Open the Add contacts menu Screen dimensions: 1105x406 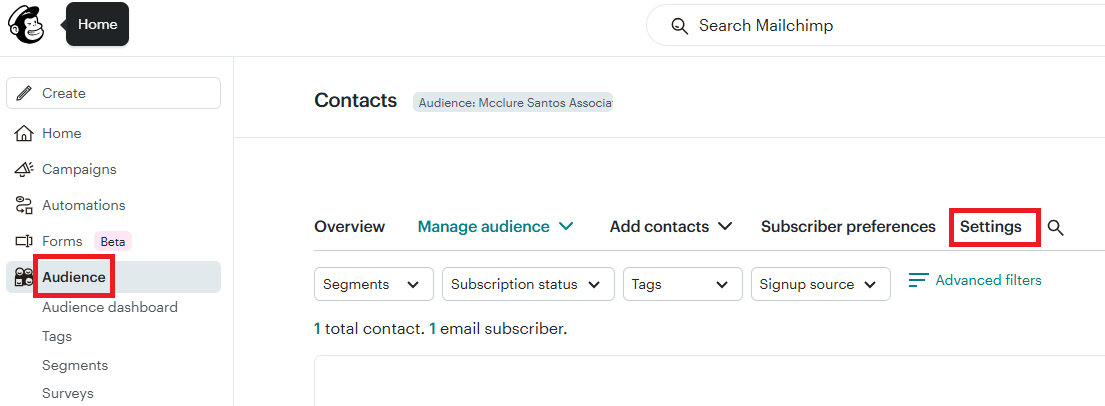tap(670, 227)
